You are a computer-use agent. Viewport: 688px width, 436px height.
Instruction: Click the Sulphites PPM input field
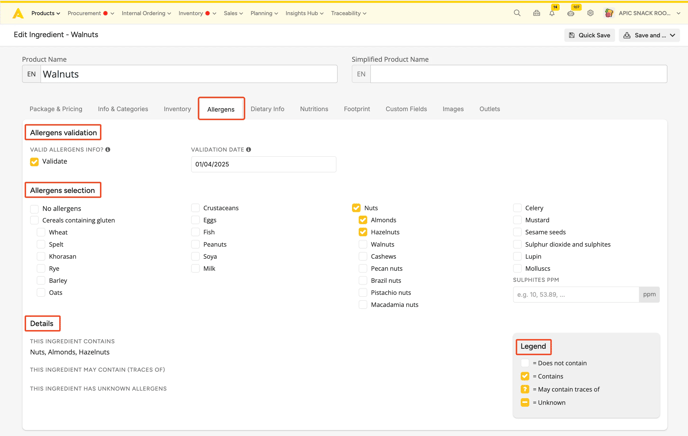pos(575,294)
